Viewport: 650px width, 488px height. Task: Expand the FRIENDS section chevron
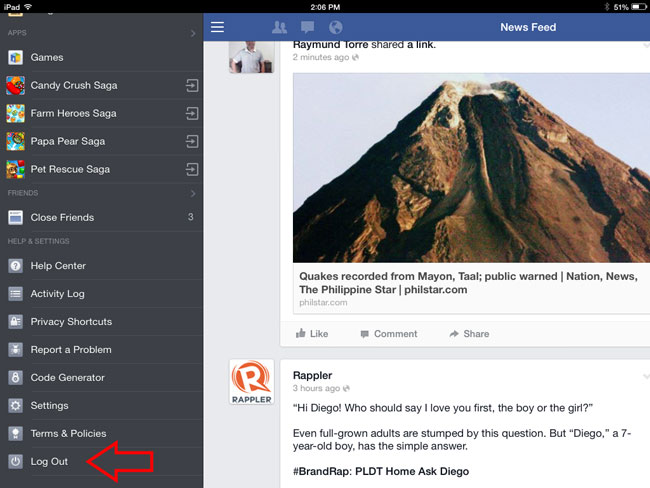coord(193,193)
